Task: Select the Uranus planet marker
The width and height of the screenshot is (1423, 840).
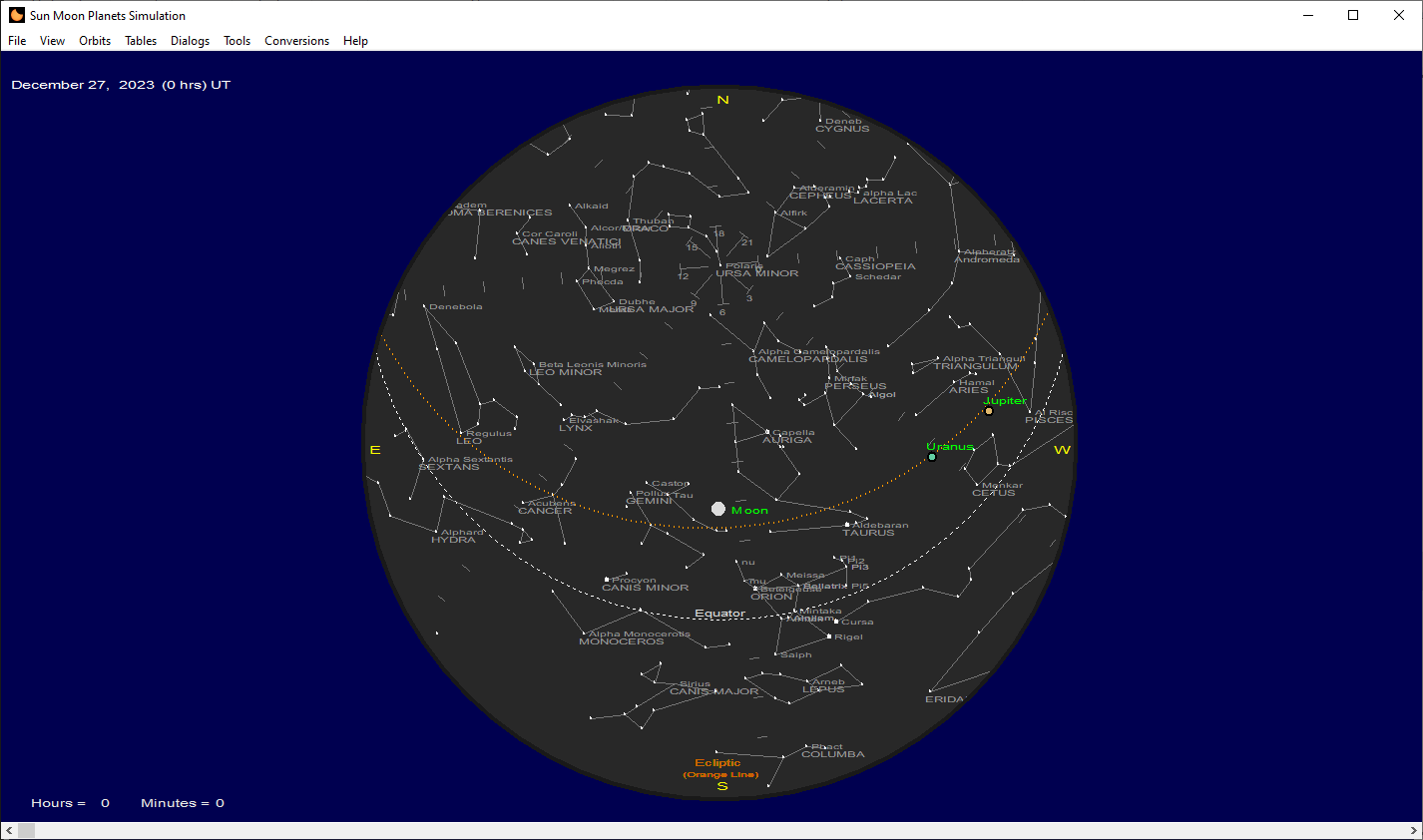Action: click(x=931, y=456)
